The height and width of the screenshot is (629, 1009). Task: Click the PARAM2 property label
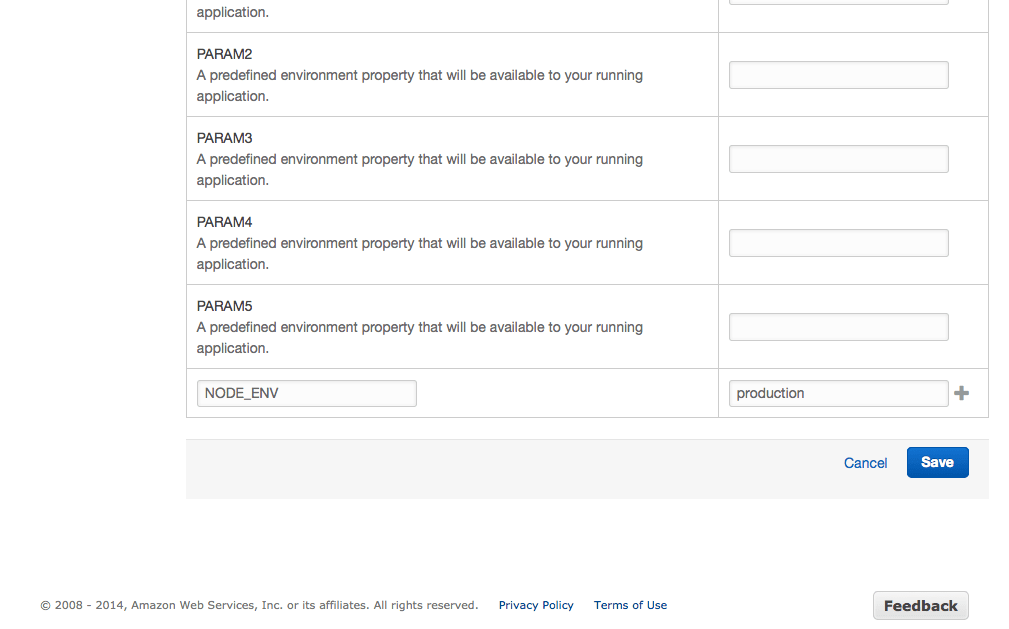coord(224,54)
